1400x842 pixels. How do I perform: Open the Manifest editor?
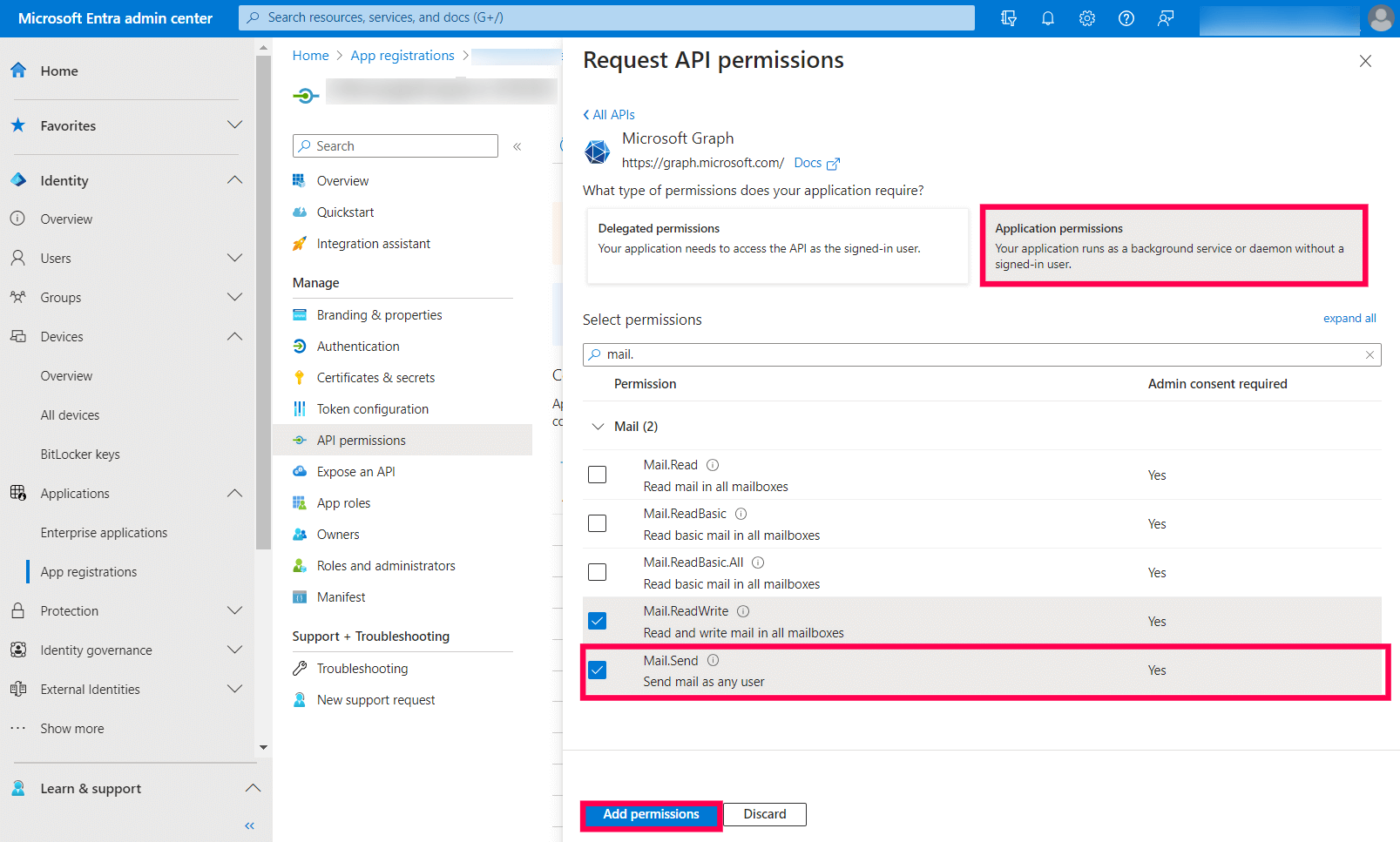coord(341,596)
